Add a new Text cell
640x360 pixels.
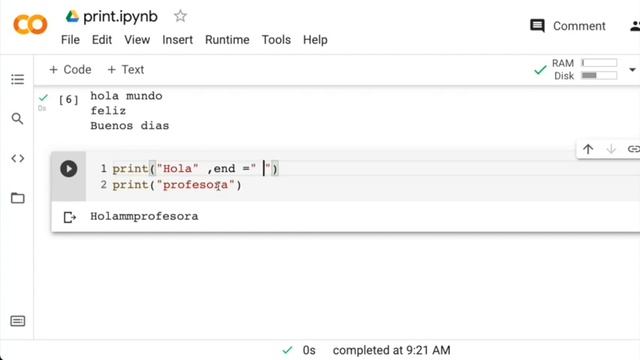126,70
